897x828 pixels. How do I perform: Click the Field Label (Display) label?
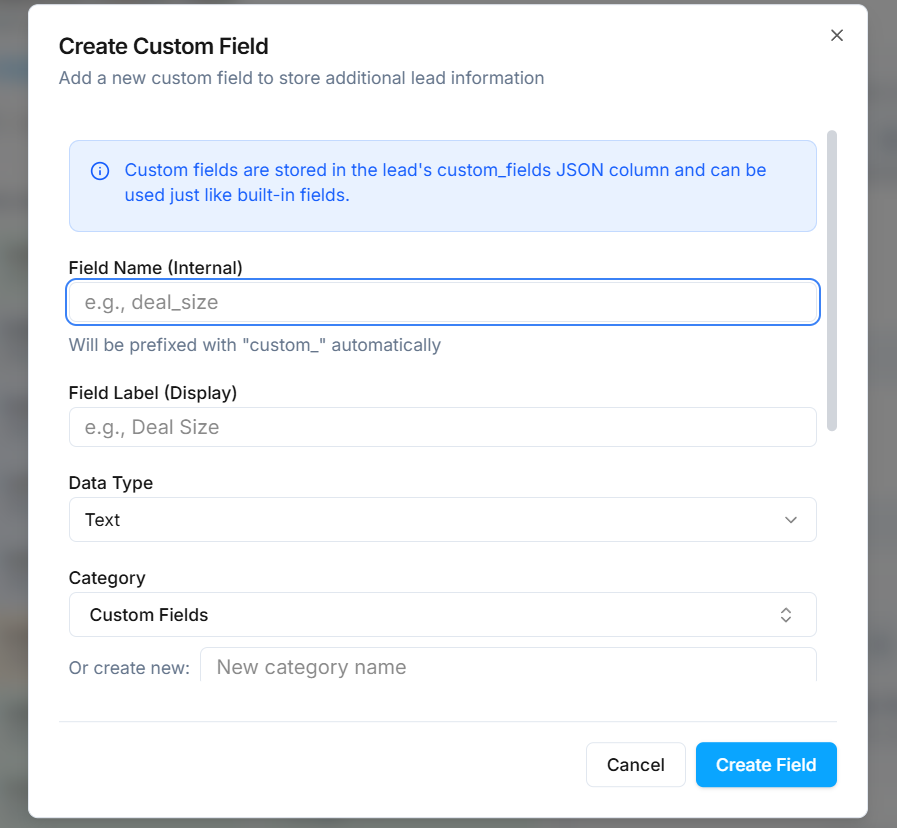152,393
